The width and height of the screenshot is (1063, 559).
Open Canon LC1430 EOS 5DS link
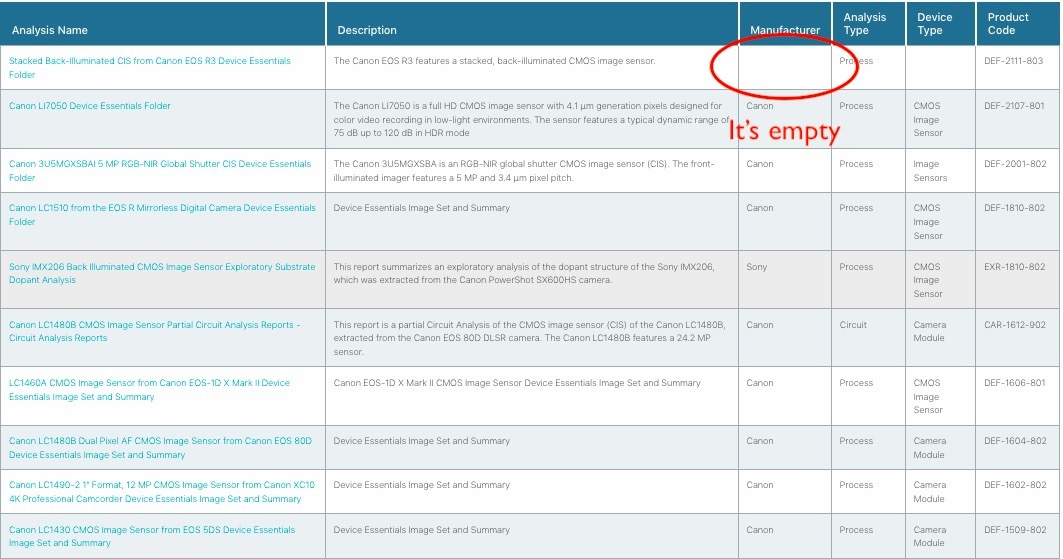point(152,537)
